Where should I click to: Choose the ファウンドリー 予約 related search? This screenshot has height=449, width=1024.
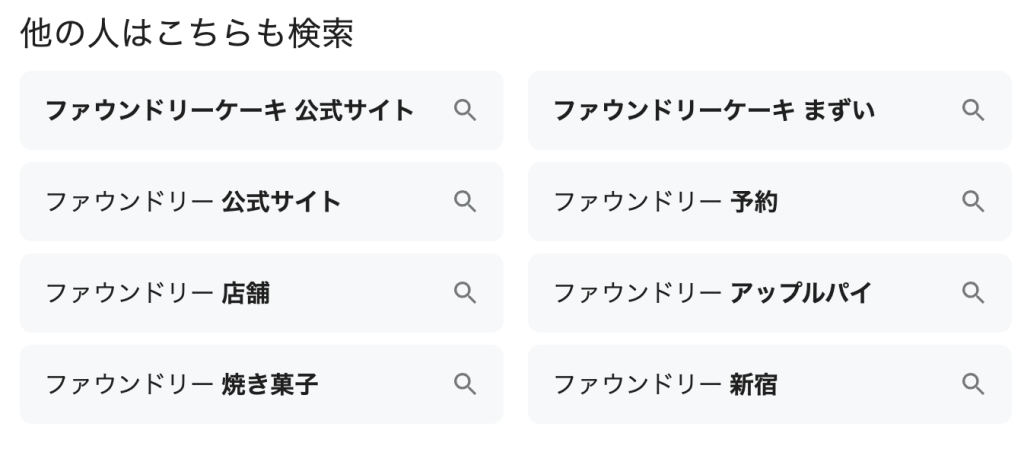tap(666, 202)
